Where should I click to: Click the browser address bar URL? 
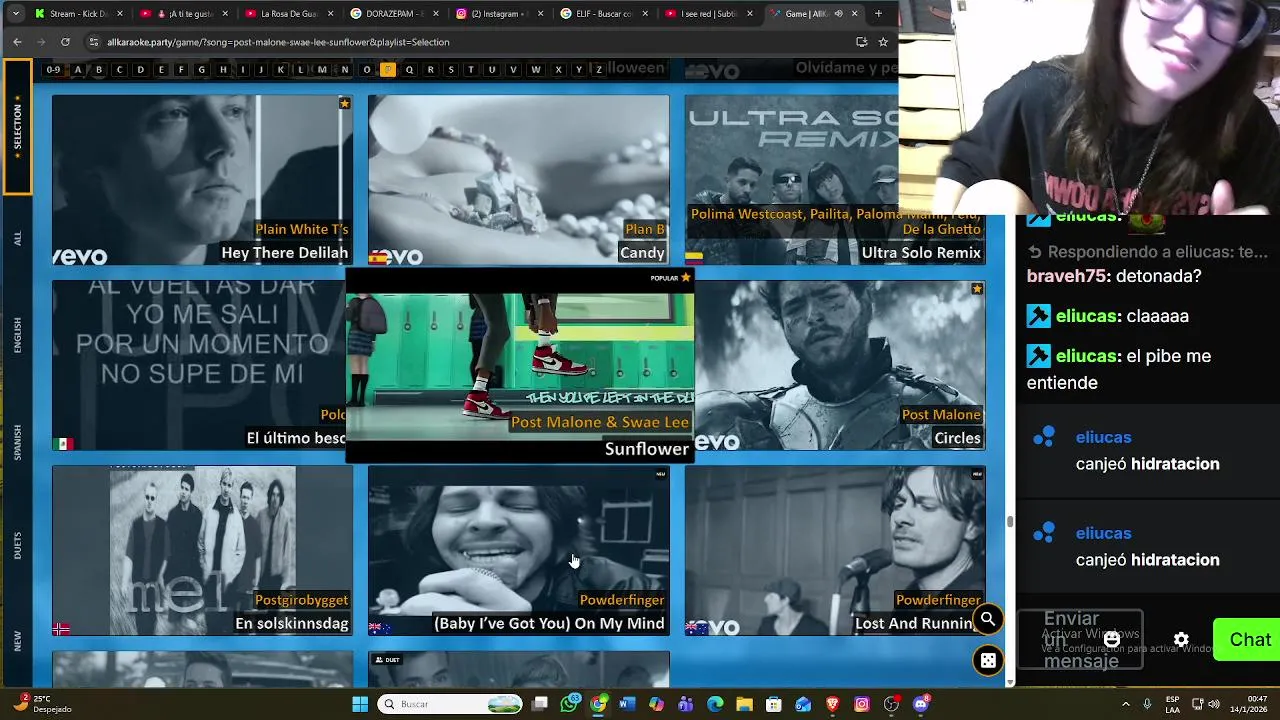tap(278, 42)
